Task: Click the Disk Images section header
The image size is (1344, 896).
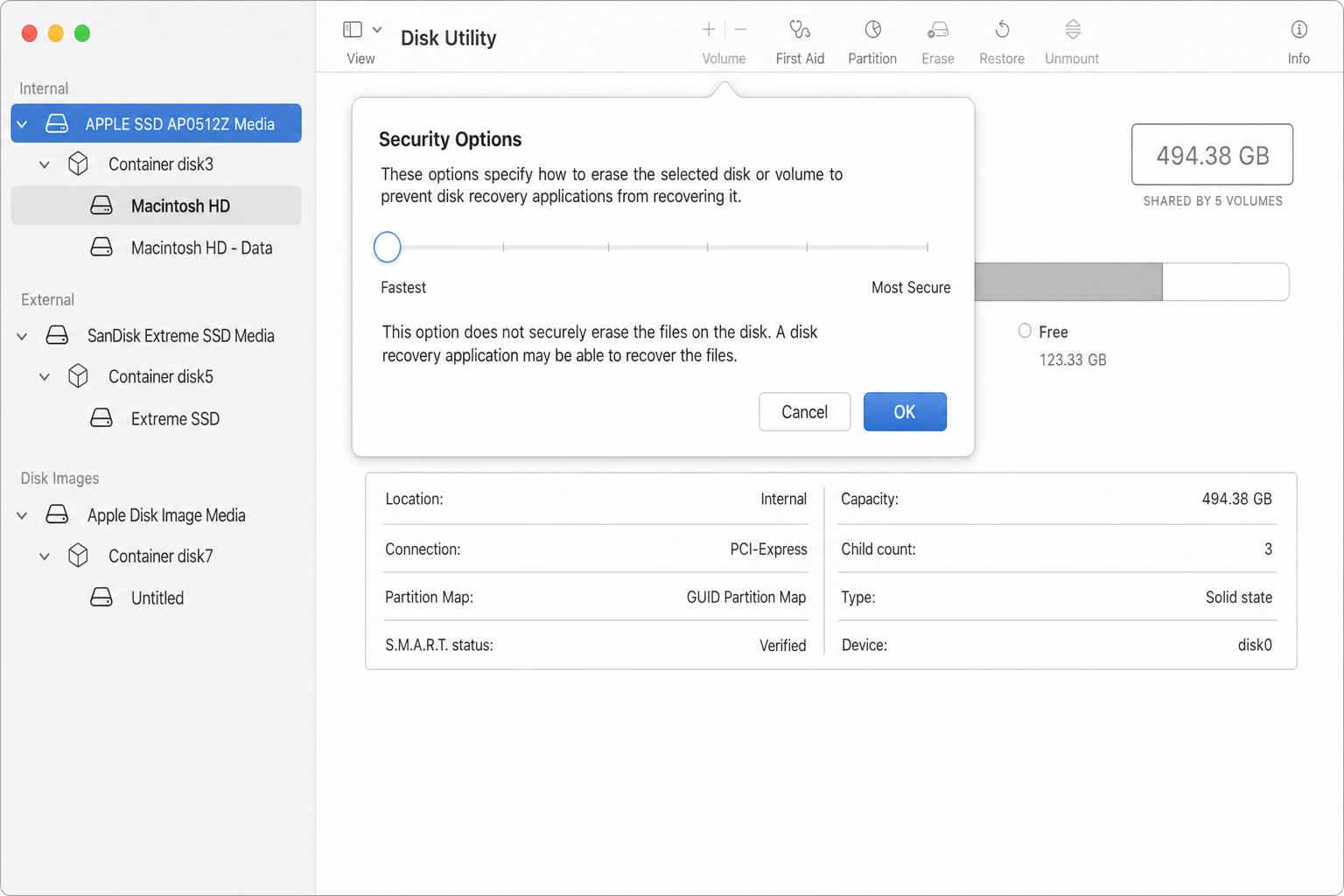Action: point(59,478)
